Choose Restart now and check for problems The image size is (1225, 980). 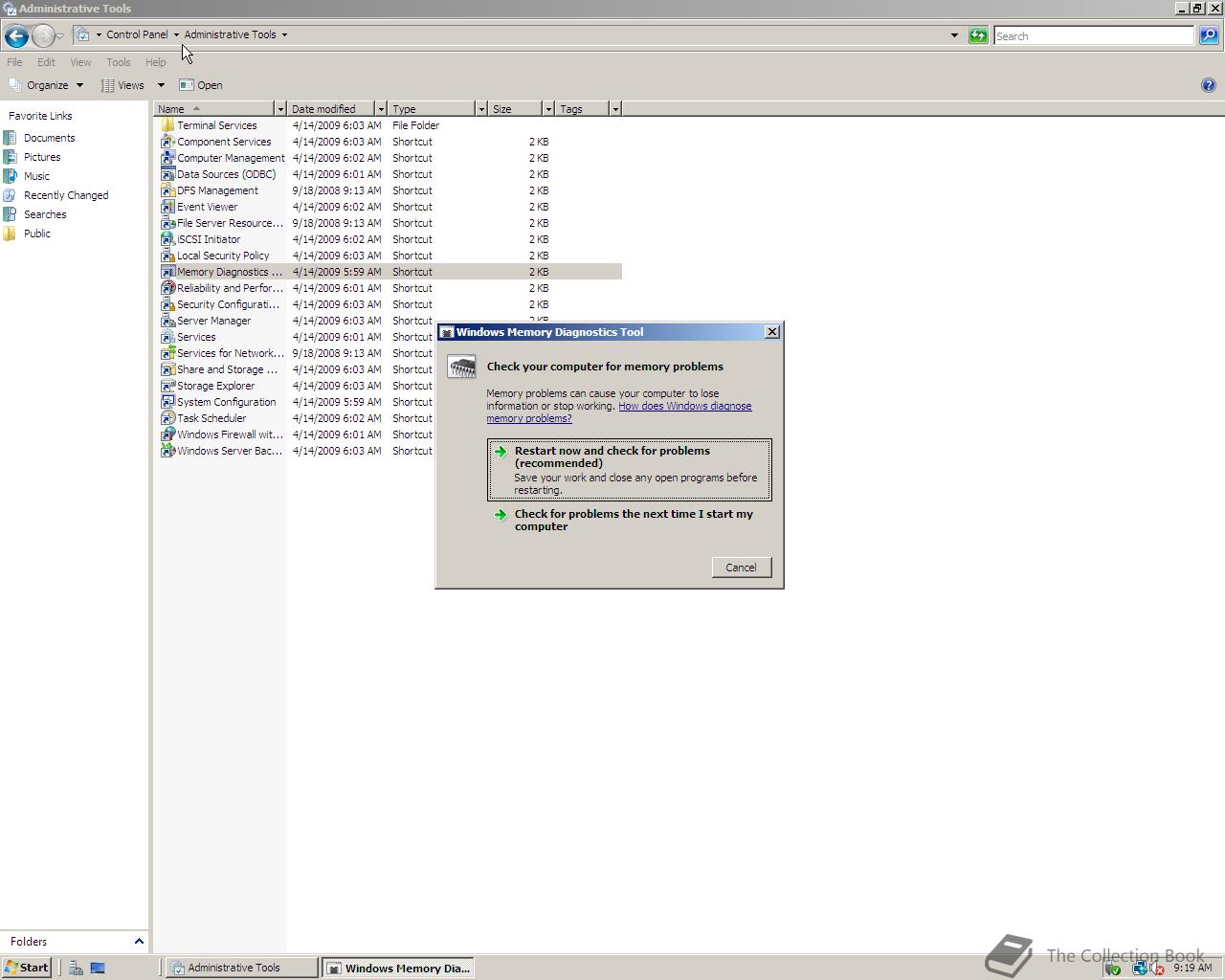tap(629, 470)
